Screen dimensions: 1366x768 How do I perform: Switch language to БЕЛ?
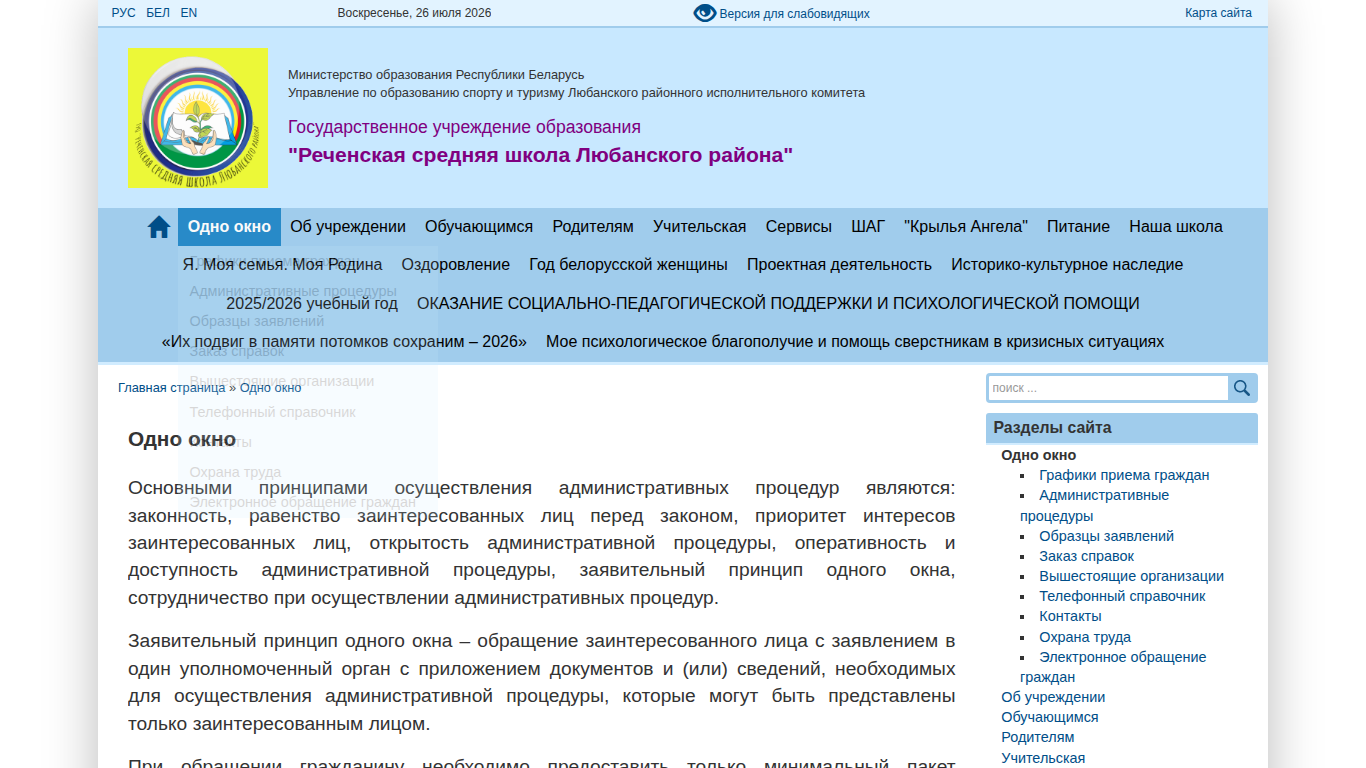tap(158, 13)
